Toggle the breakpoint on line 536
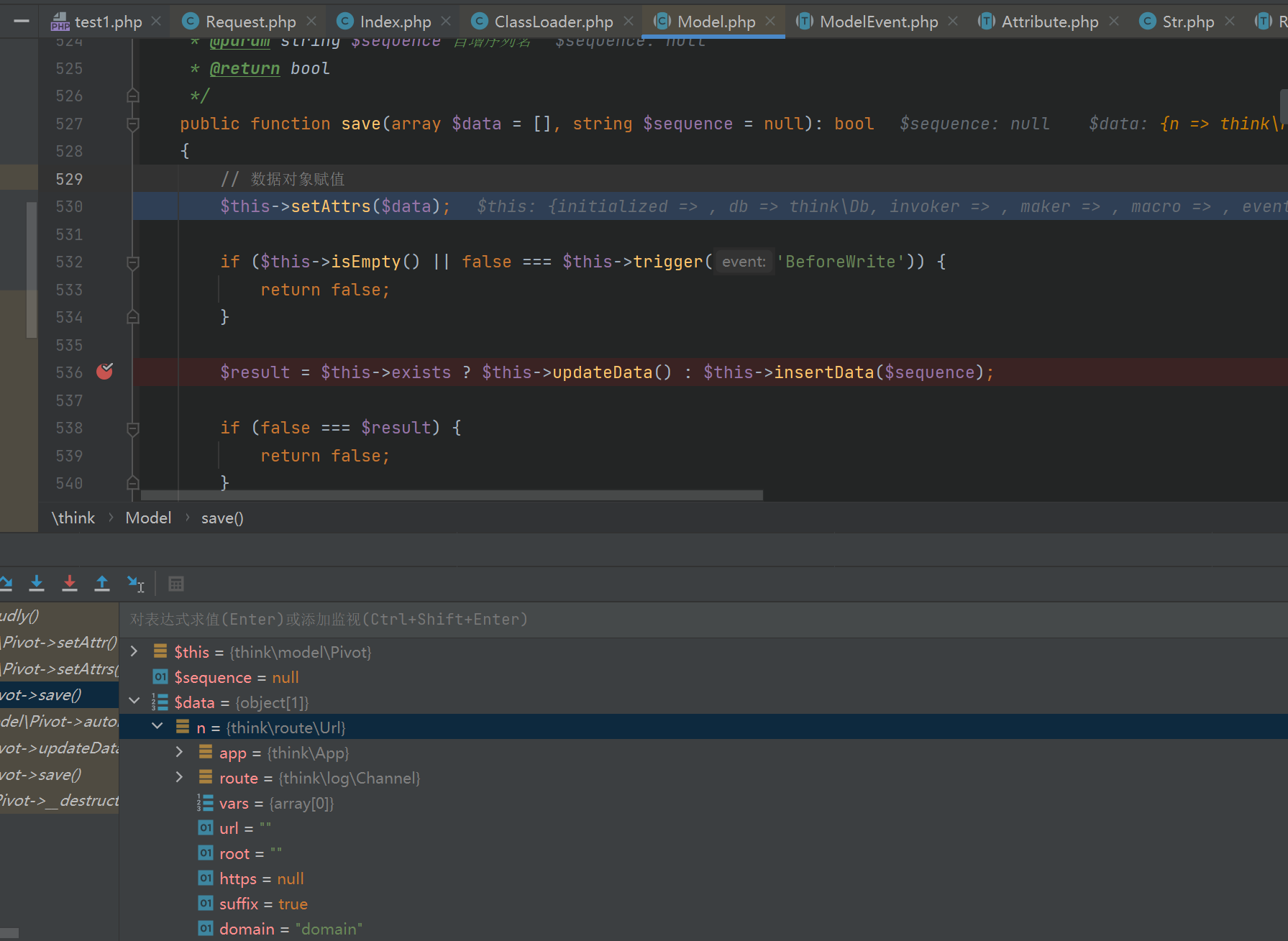The width and height of the screenshot is (1288, 941). (105, 372)
